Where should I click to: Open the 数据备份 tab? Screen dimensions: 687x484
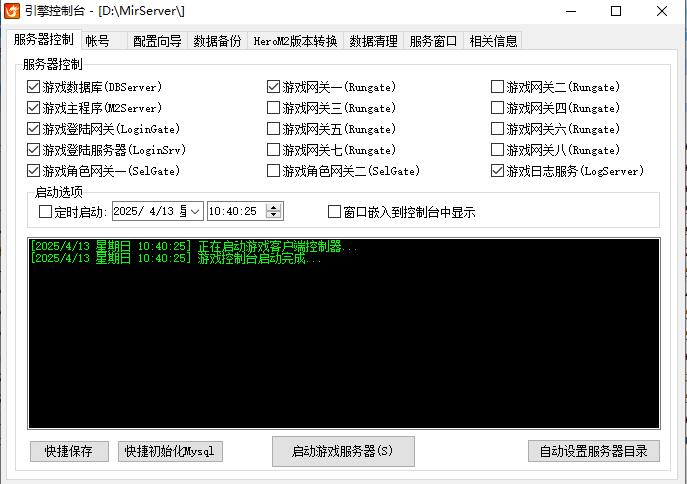pos(217,41)
